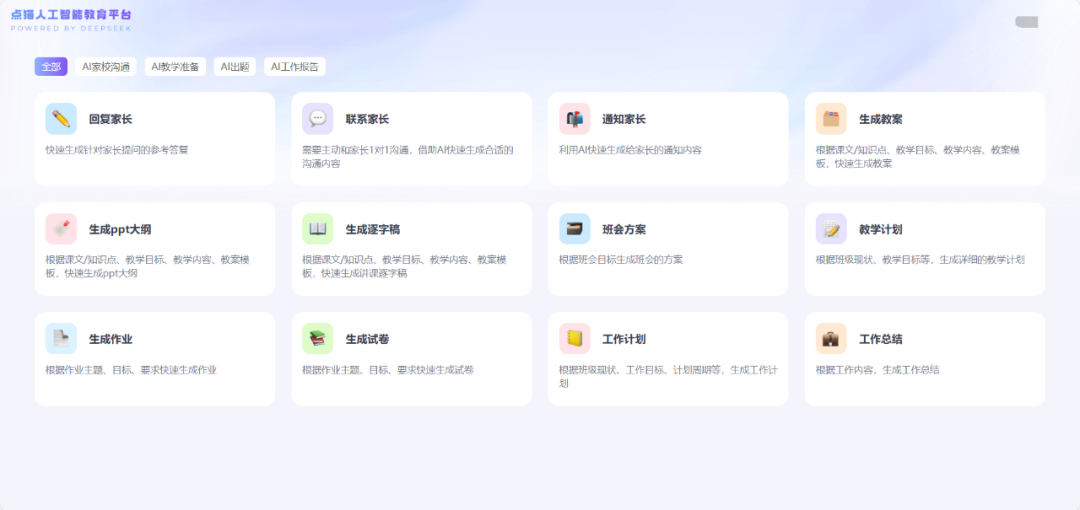Click description 根据作业主题、目标、要求快速生成试卷
This screenshot has width=1080, height=510.
pyautogui.click(x=388, y=369)
